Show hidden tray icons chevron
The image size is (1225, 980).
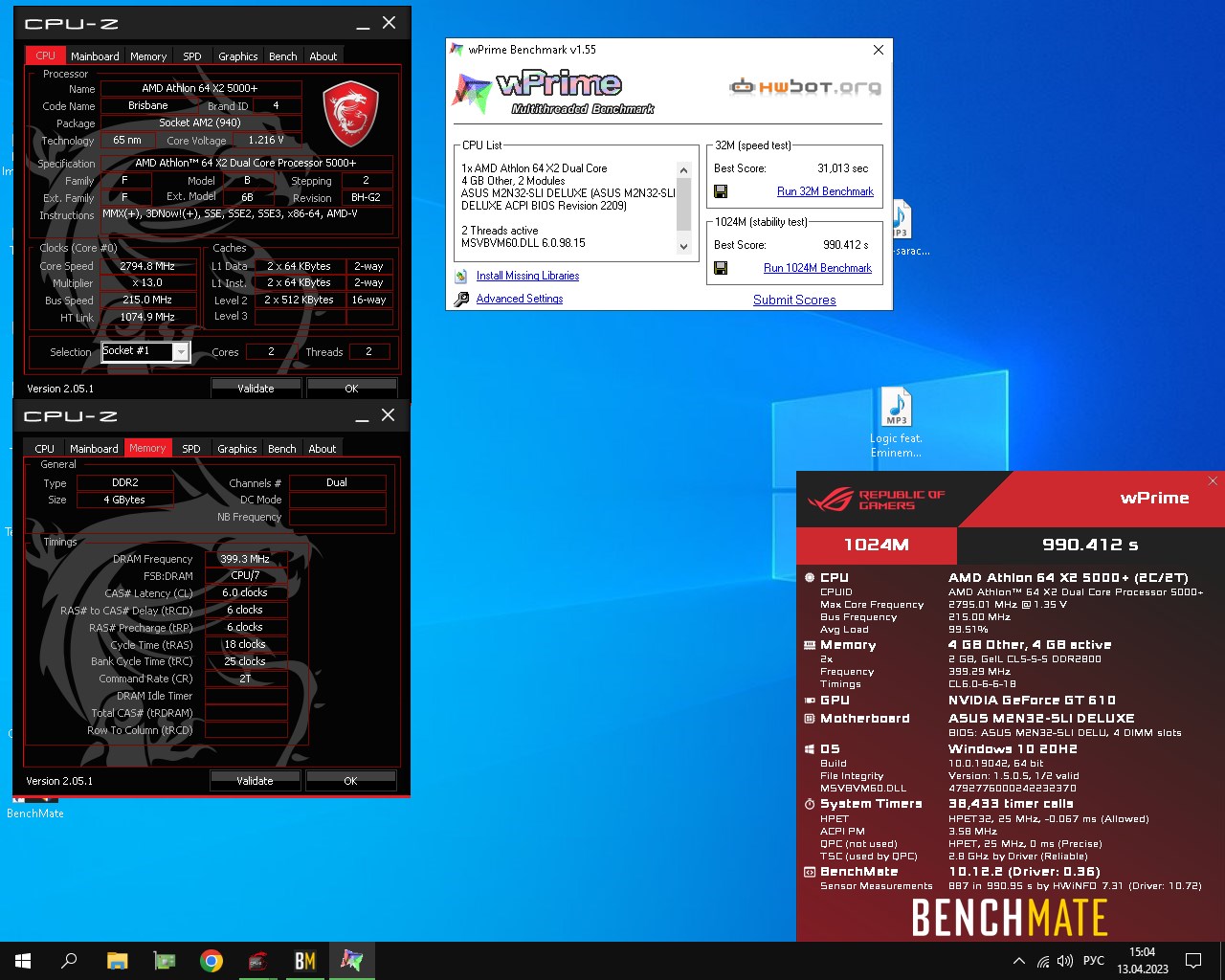pos(1019,961)
